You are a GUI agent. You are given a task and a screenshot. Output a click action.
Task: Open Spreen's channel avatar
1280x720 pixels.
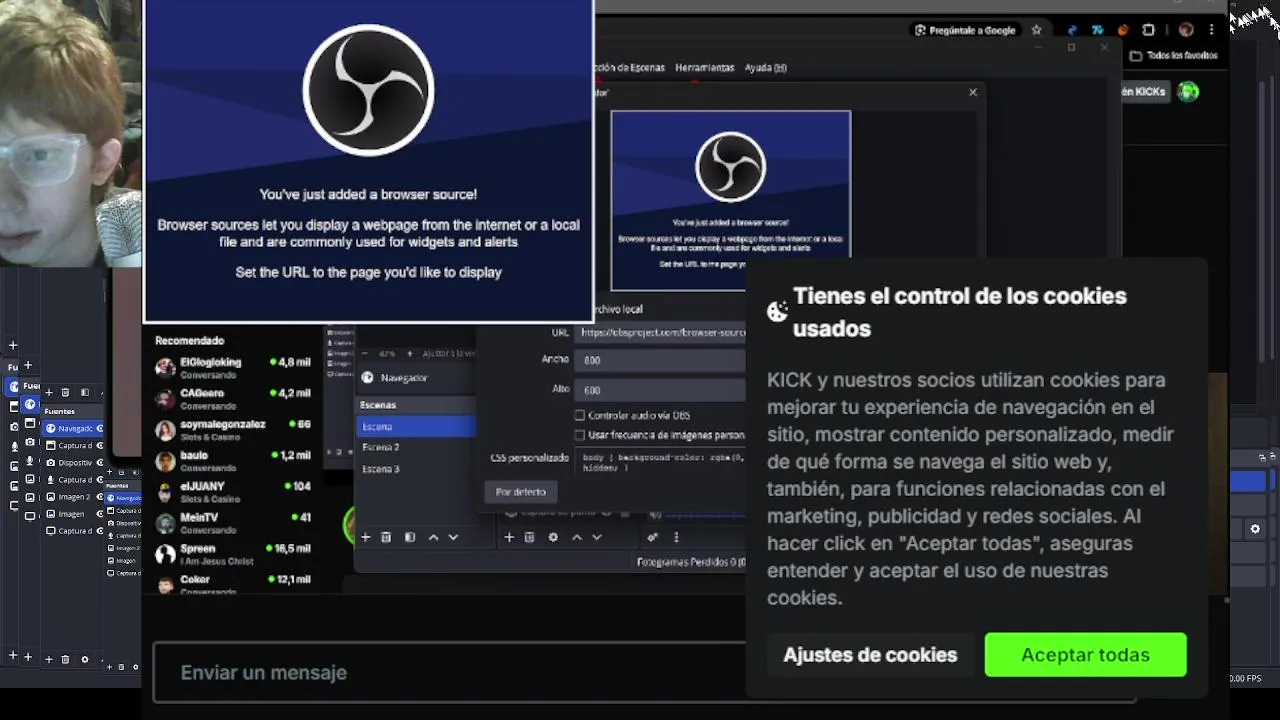pos(165,553)
